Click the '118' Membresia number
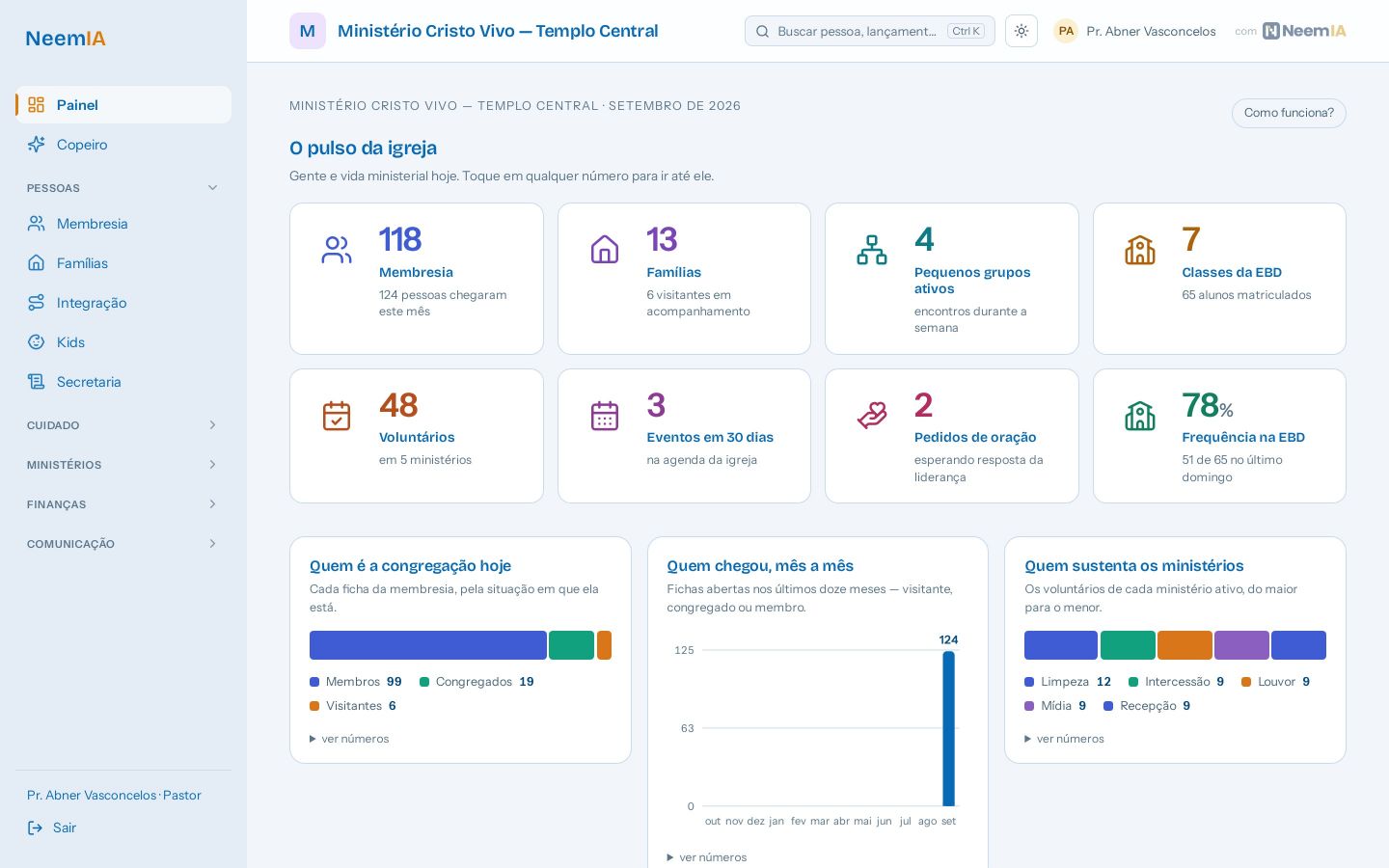Viewport: 1389px width, 868px height. (x=400, y=239)
